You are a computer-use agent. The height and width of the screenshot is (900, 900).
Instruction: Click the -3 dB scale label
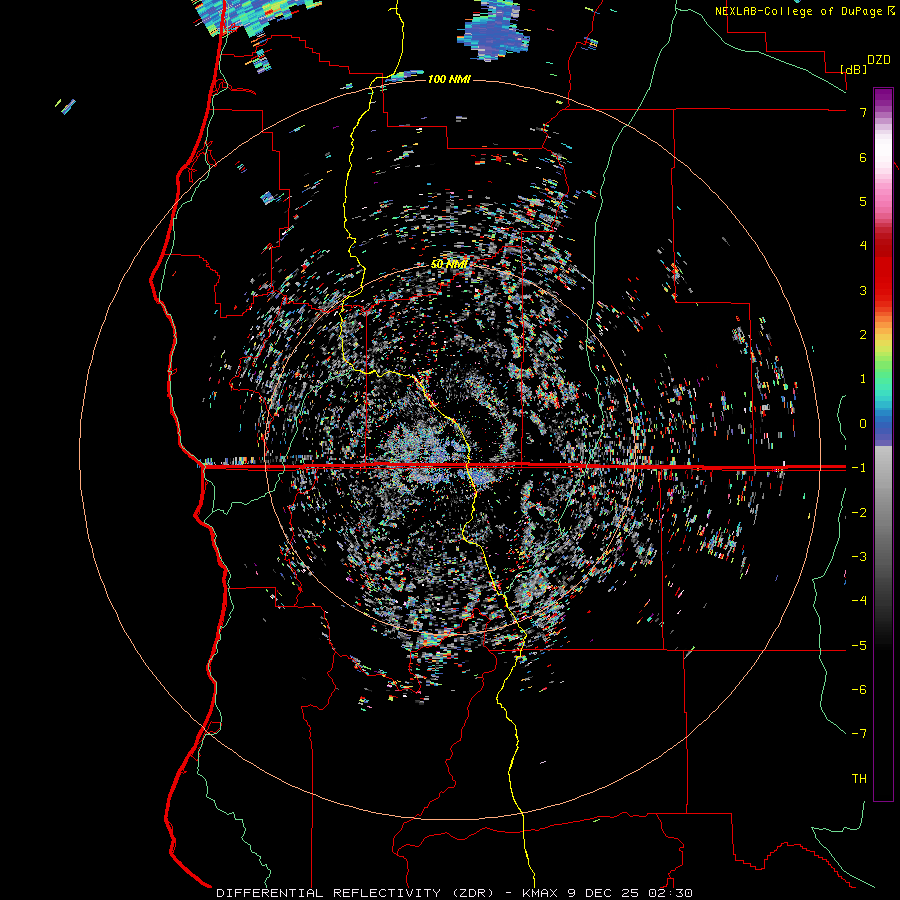(859, 557)
